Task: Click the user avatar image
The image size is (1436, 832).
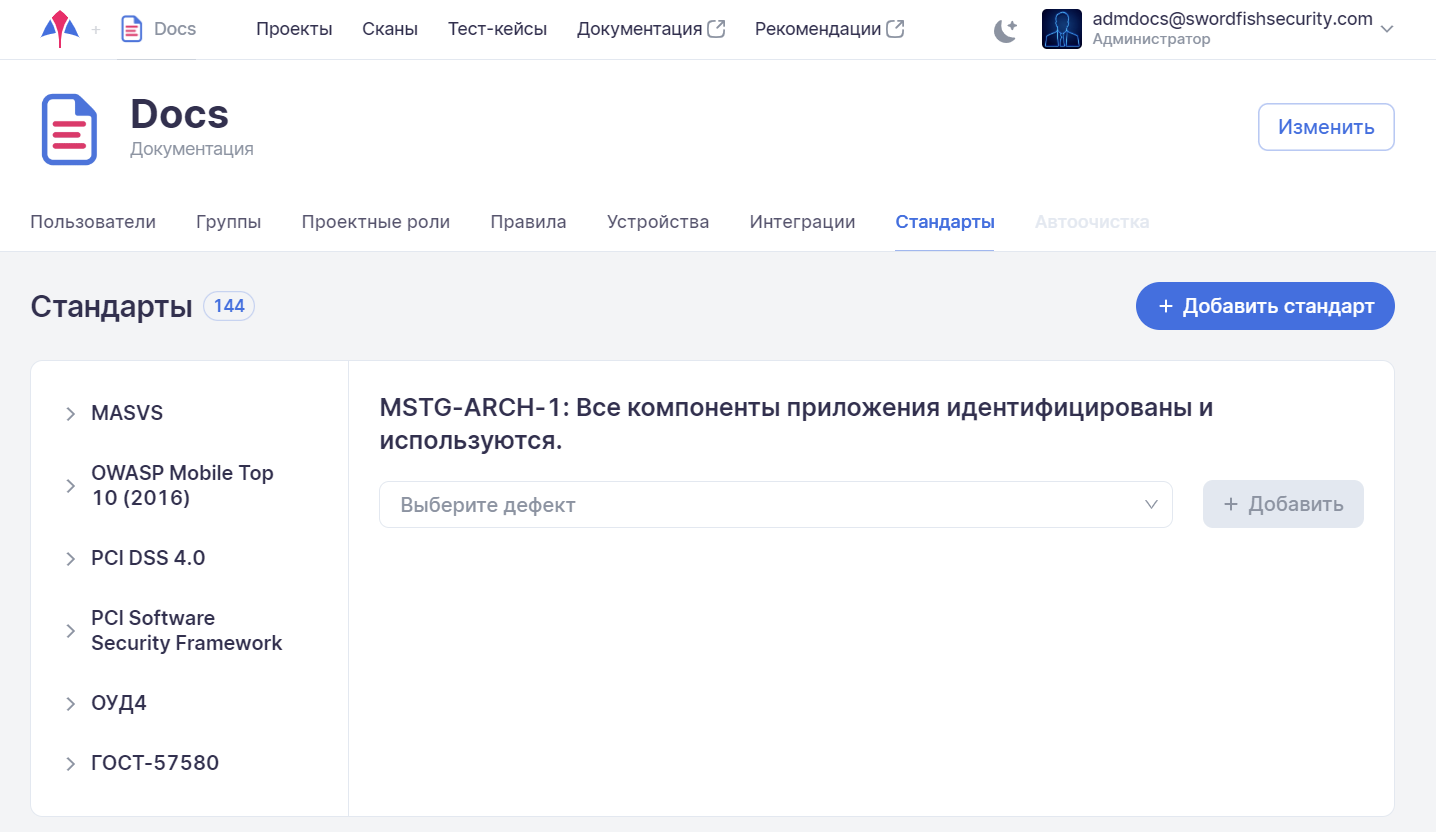Action: 1061,29
